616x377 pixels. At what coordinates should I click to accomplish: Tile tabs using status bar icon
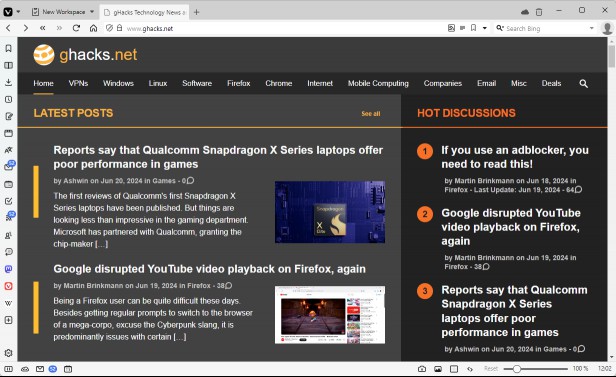click(454, 369)
